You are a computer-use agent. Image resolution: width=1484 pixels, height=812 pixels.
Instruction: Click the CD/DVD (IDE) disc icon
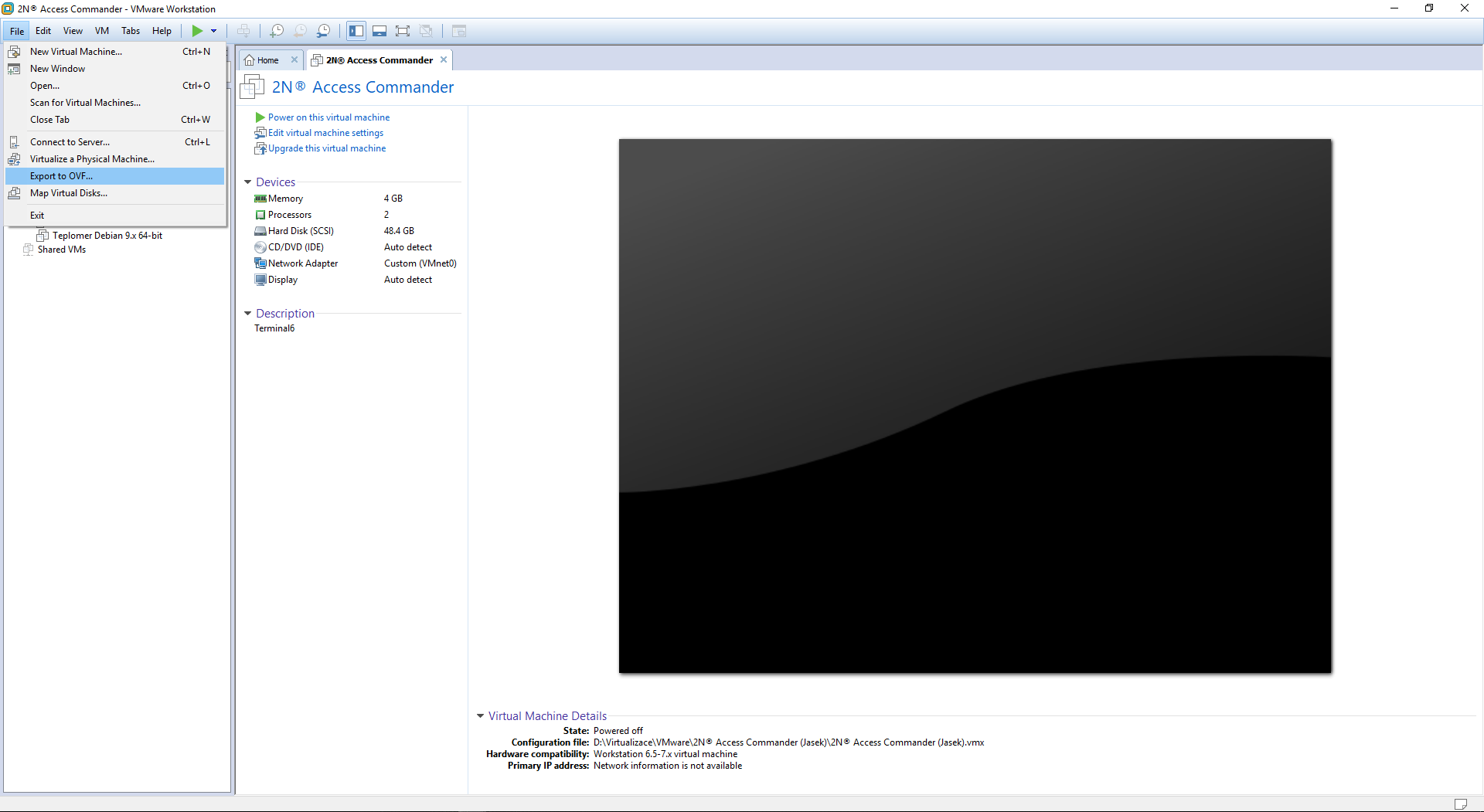260,247
